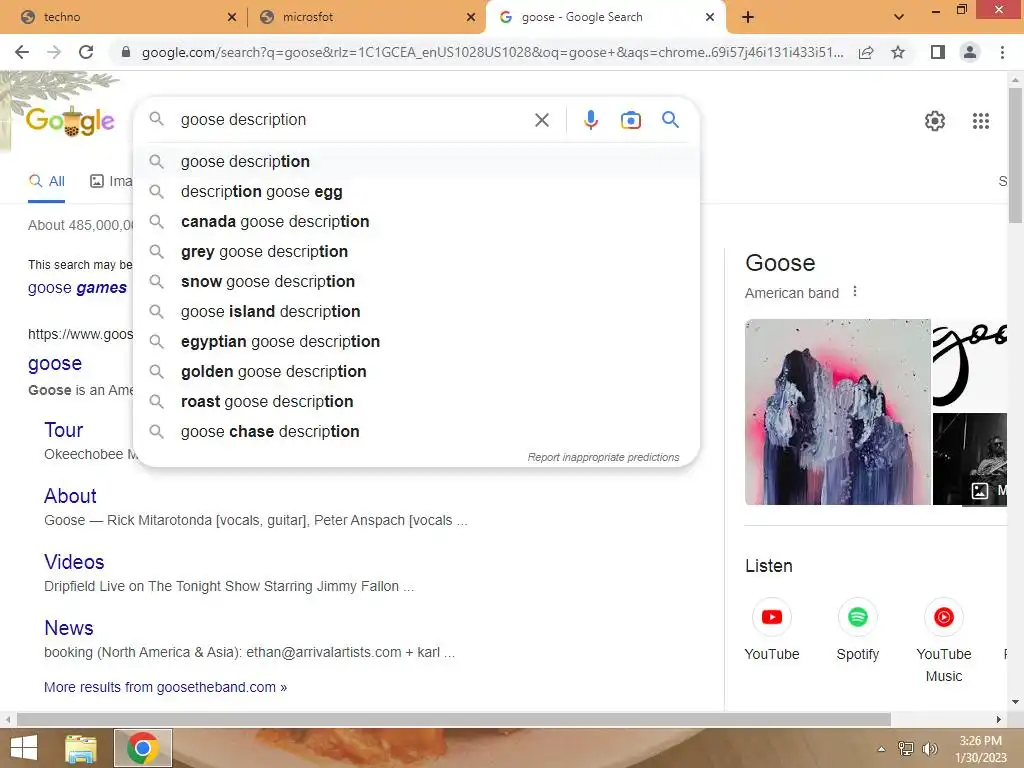
Task: Reload the page
Action: click(x=86, y=52)
